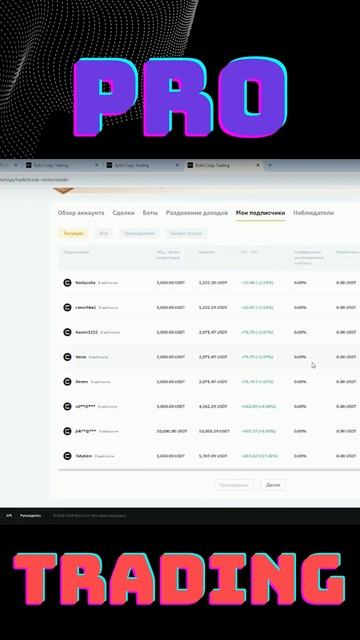The height and width of the screenshot is (640, 360).
Task: Click Tatykam subscriber avatar icon
Action: coord(67,456)
